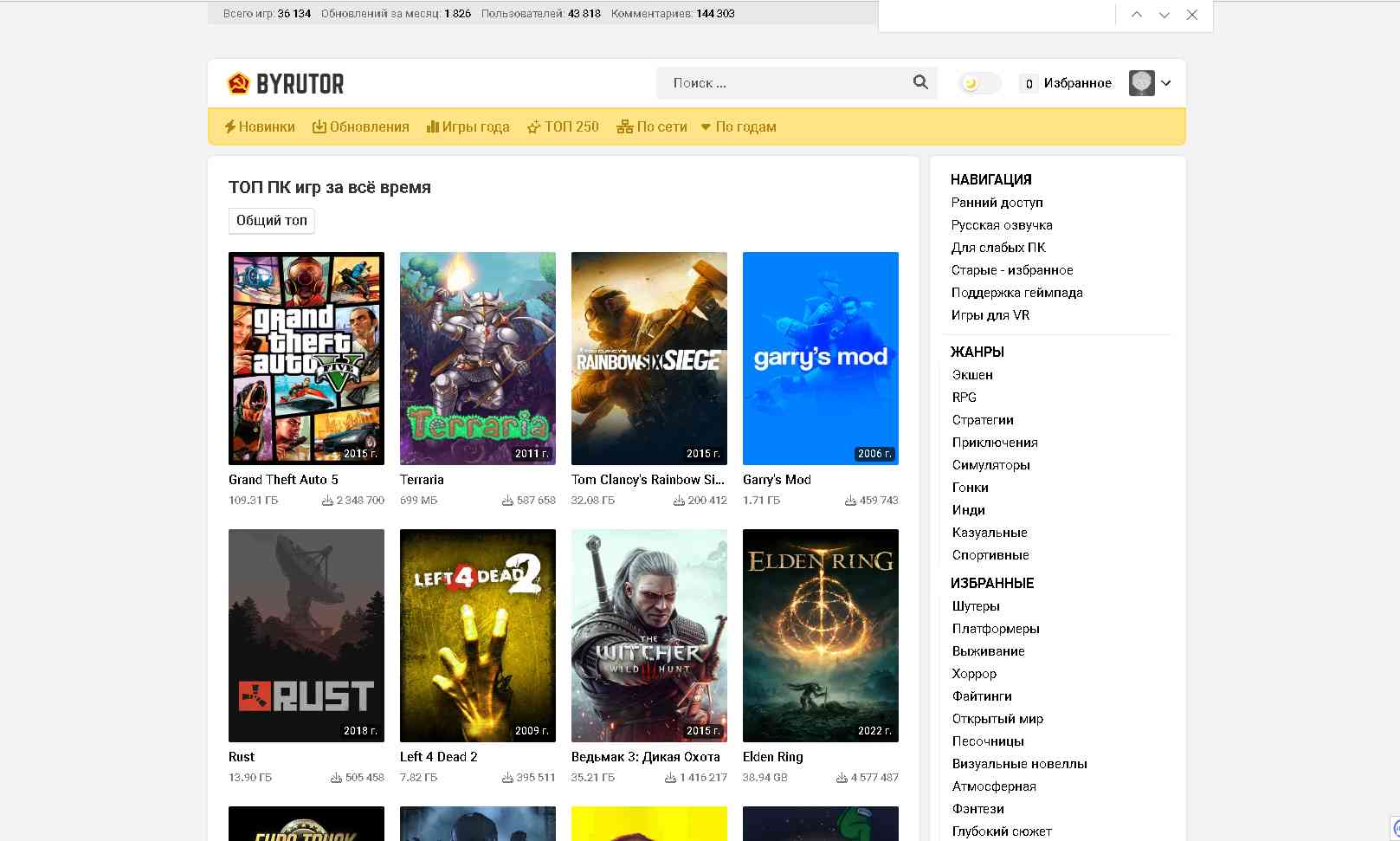
Task: Click the Grand Theft Auto 5 cover
Action: click(x=306, y=359)
